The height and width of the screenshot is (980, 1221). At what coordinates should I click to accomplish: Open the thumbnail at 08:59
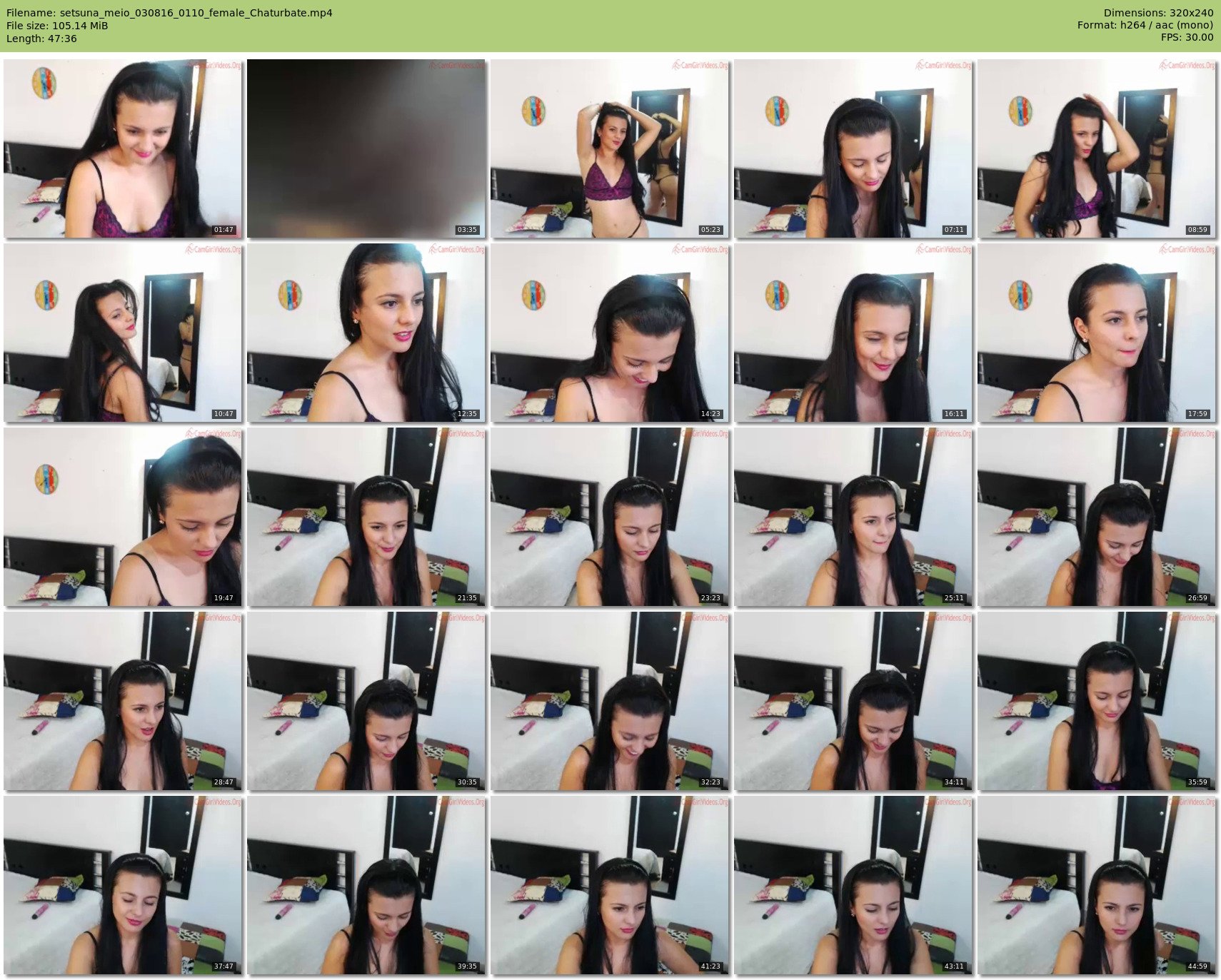tap(1096, 148)
